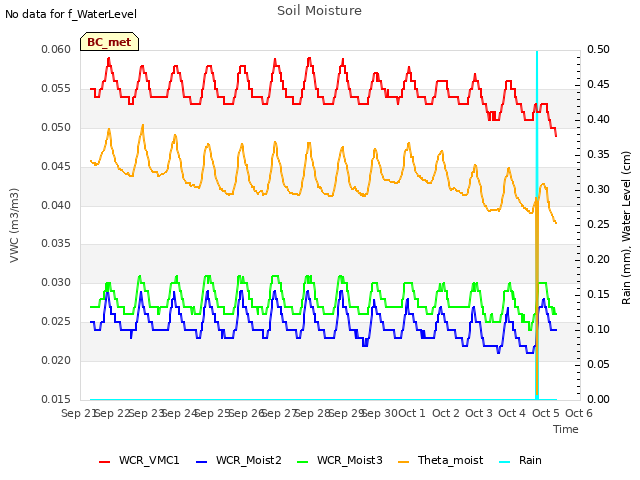Click the green WCR_Moist3 legend swatch
Image resolution: width=640 pixels, height=480 pixels.
coord(302,462)
